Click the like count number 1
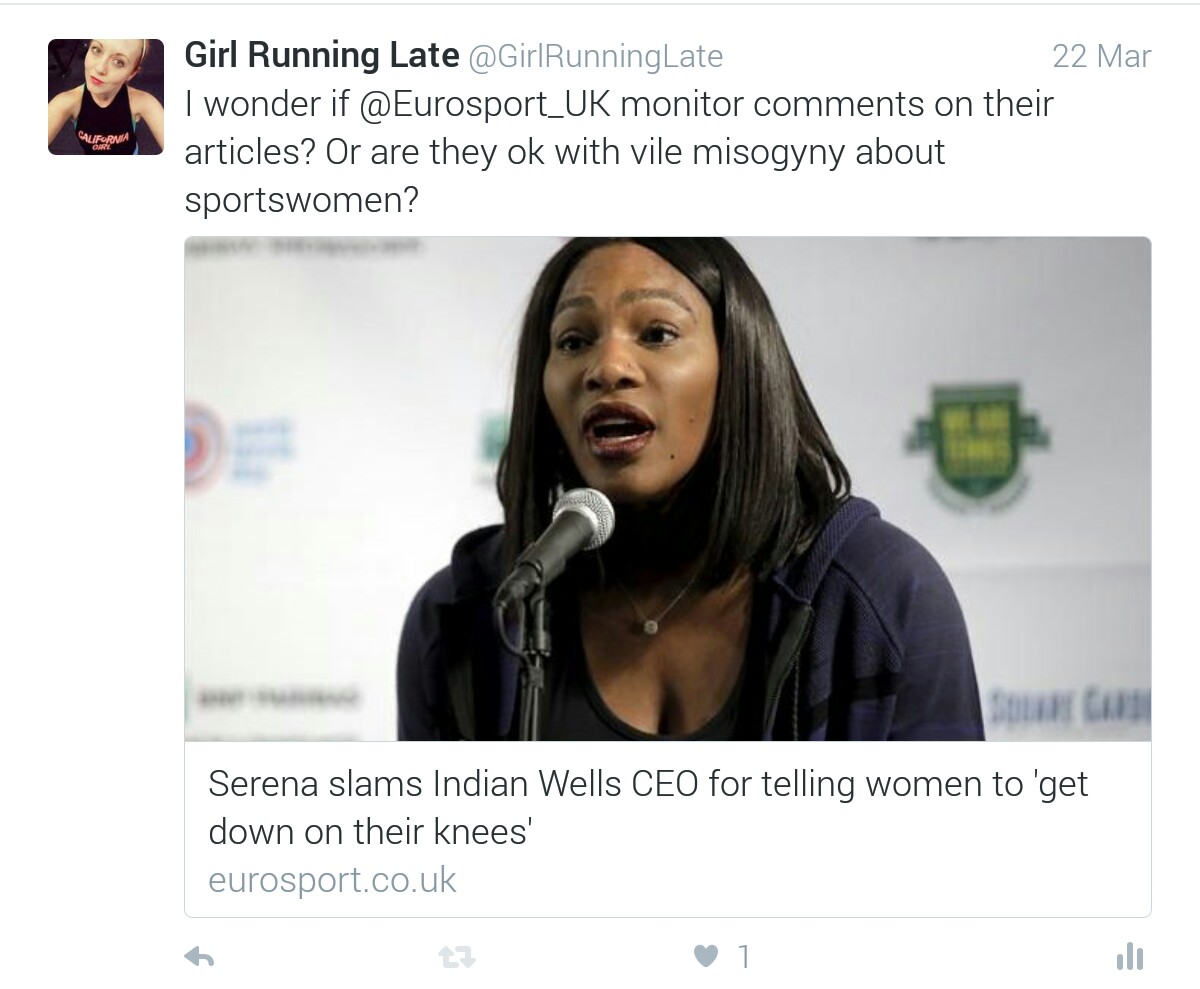1200x989 pixels. (743, 957)
